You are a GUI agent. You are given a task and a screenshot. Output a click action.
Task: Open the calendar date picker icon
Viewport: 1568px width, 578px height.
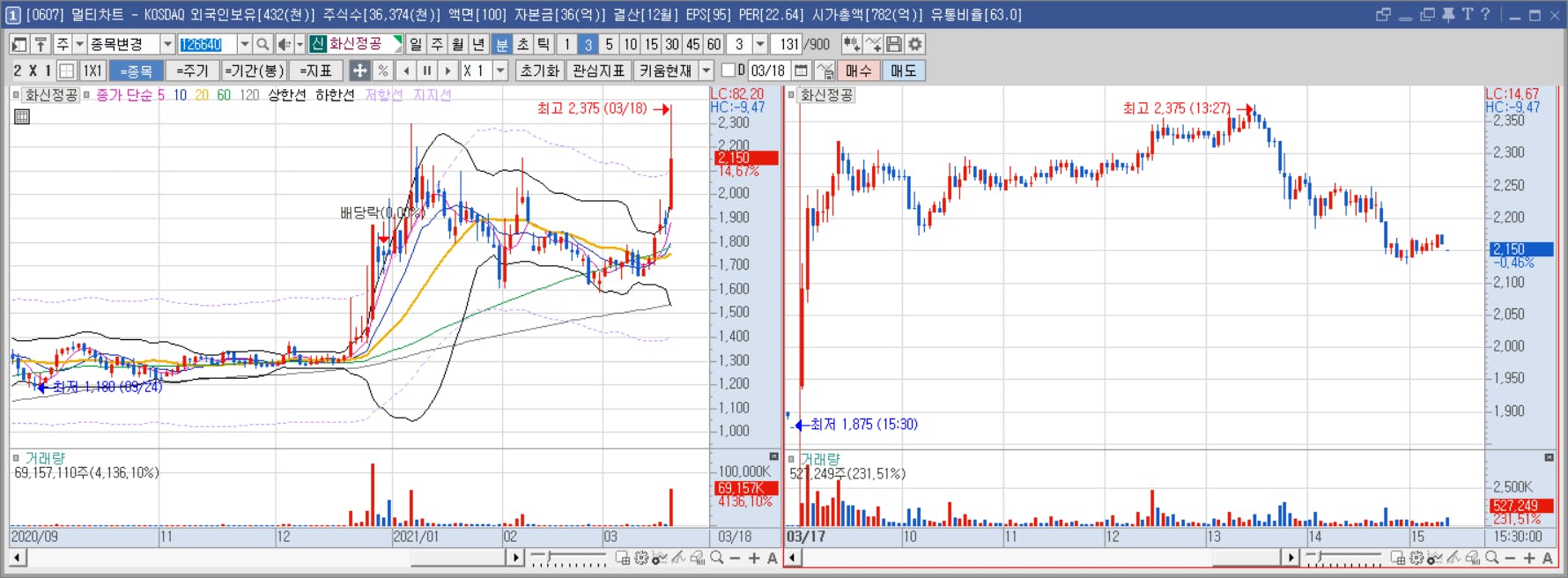(801, 70)
